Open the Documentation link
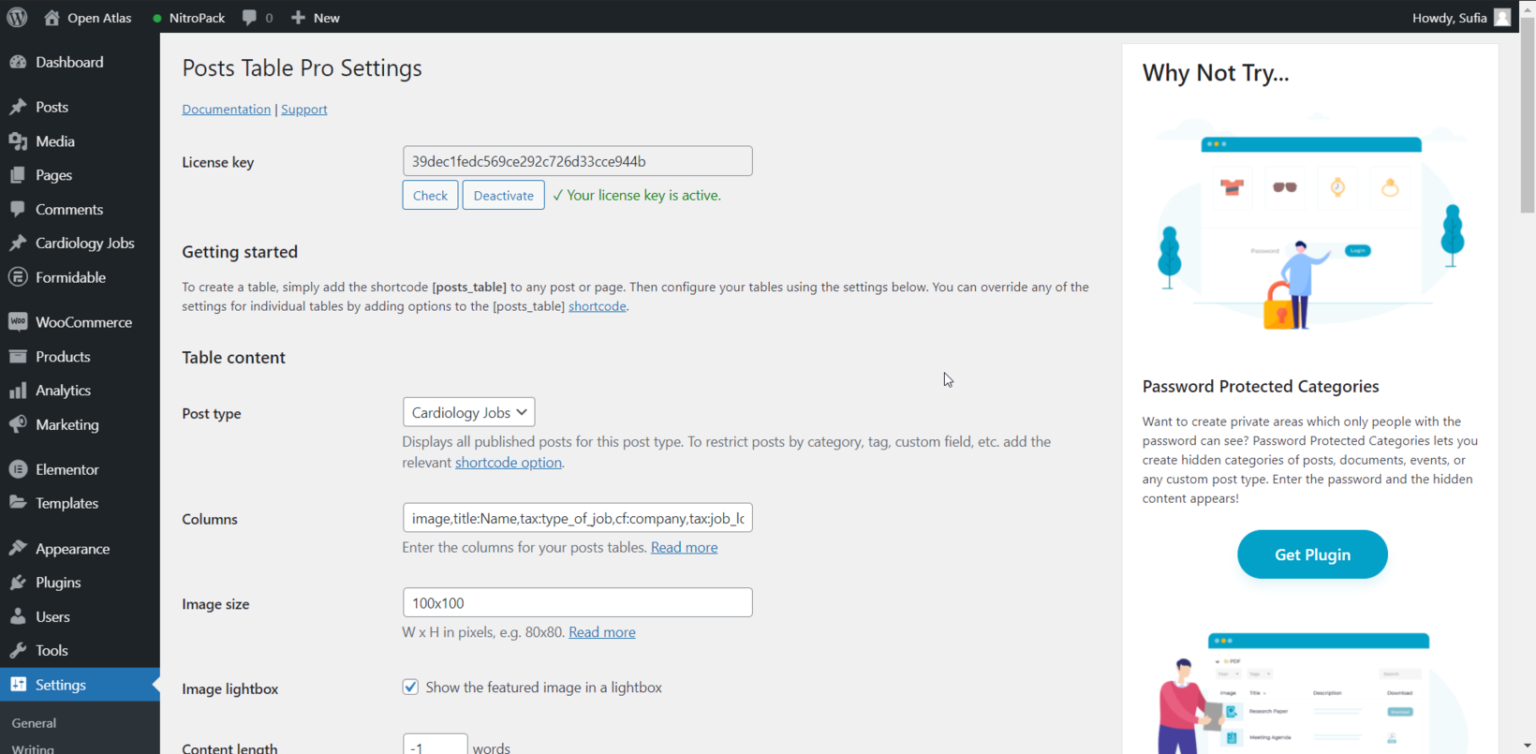The image size is (1536, 754). pos(226,109)
